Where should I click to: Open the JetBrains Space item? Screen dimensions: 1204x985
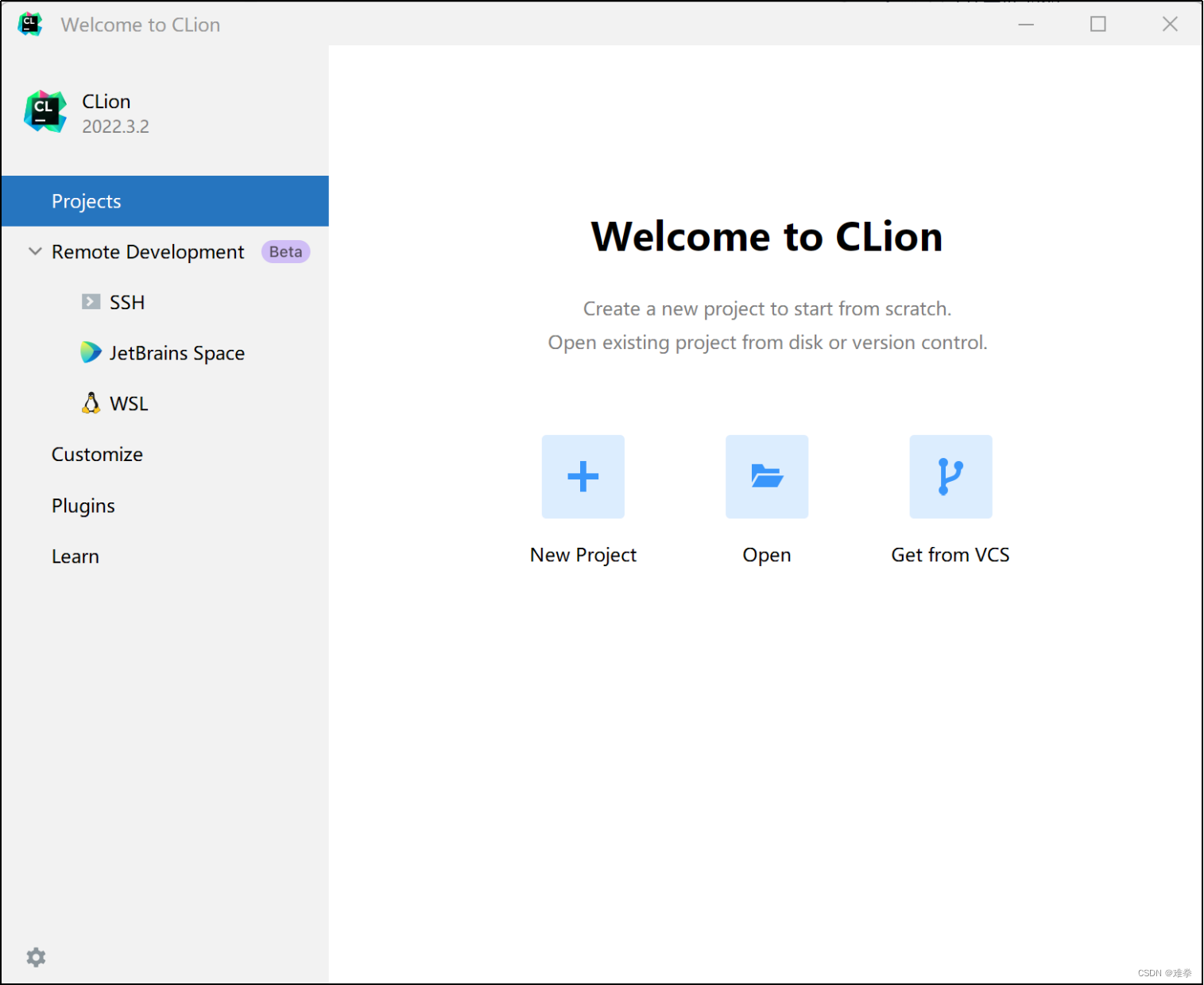165,353
